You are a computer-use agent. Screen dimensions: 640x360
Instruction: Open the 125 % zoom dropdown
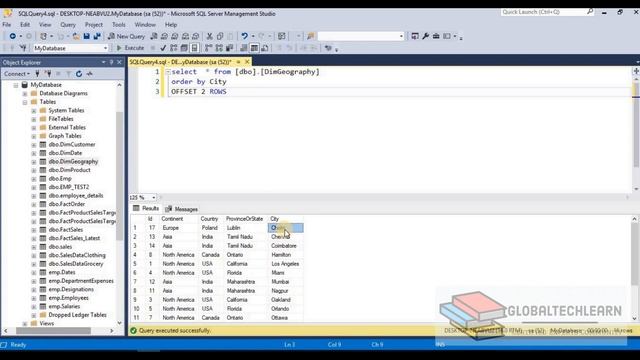coord(153,198)
